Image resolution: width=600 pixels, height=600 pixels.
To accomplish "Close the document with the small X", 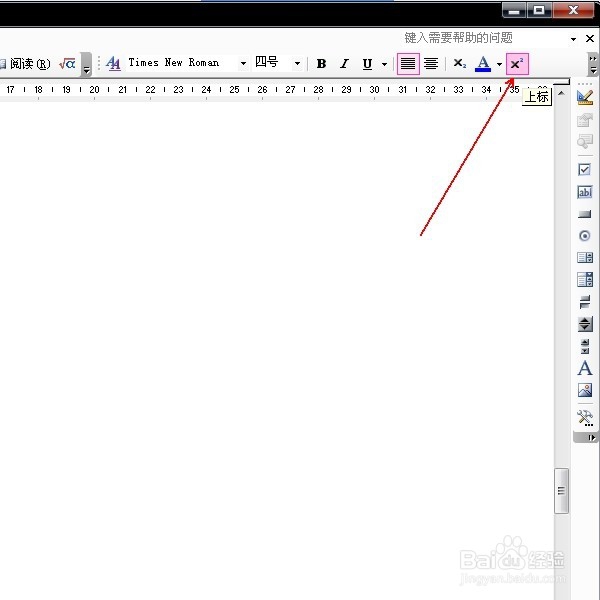I will point(590,38).
